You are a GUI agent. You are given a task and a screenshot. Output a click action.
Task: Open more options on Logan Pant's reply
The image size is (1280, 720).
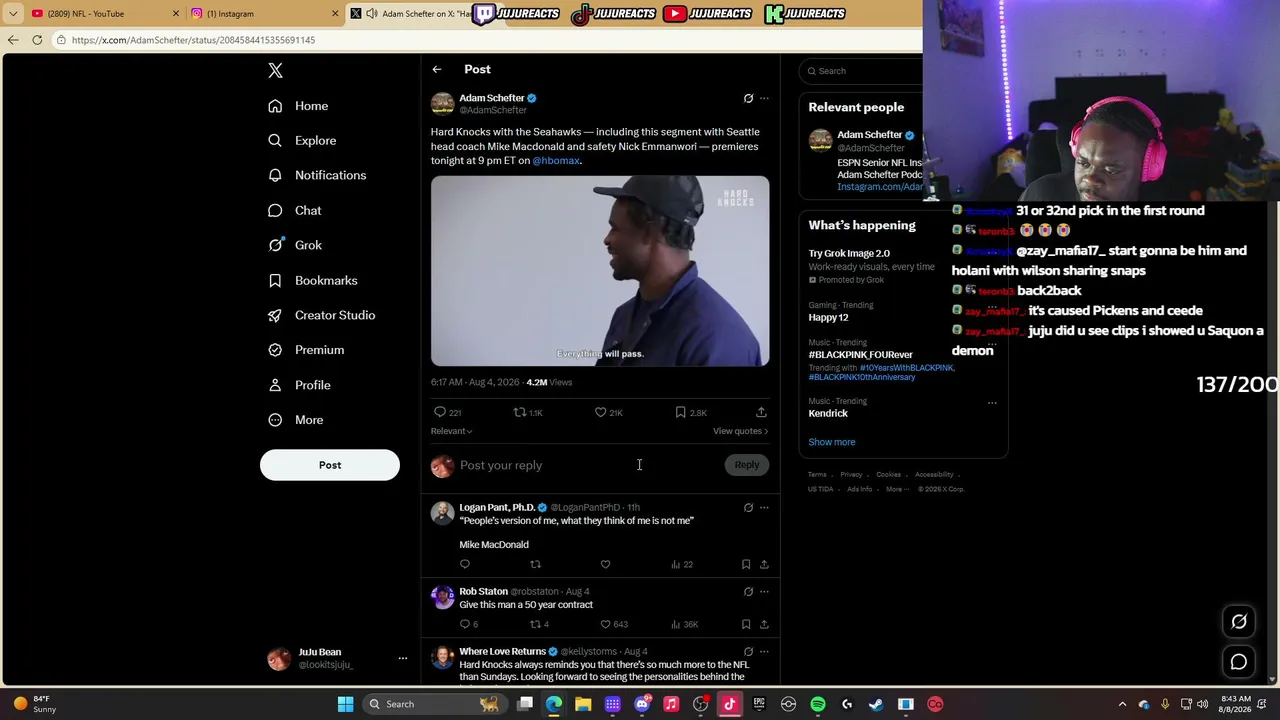click(x=764, y=508)
